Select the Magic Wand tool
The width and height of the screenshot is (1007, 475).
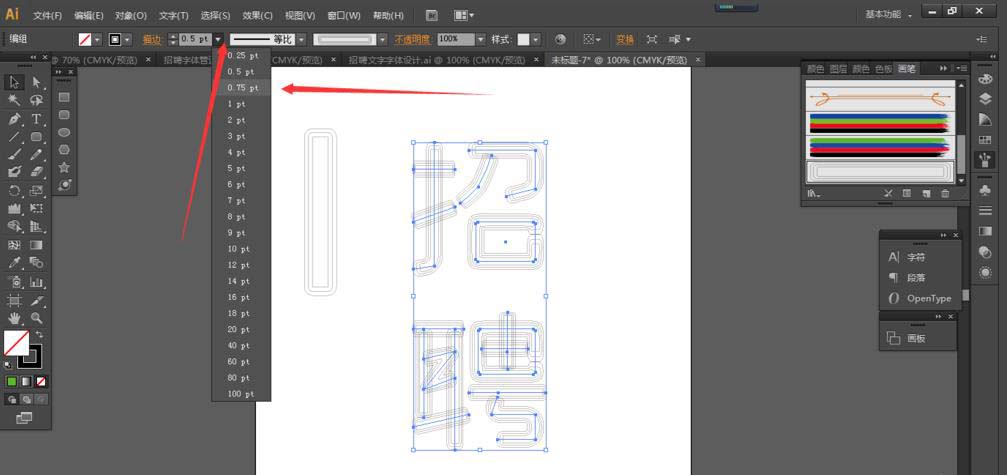tap(15, 101)
